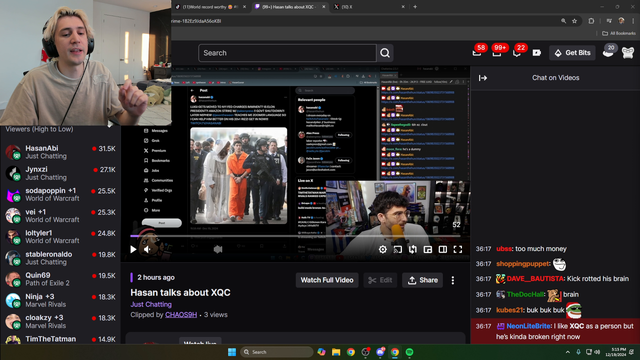Click NeonLiteBrite highlighted chat username
Screen dimensions: 640x360
point(528,326)
